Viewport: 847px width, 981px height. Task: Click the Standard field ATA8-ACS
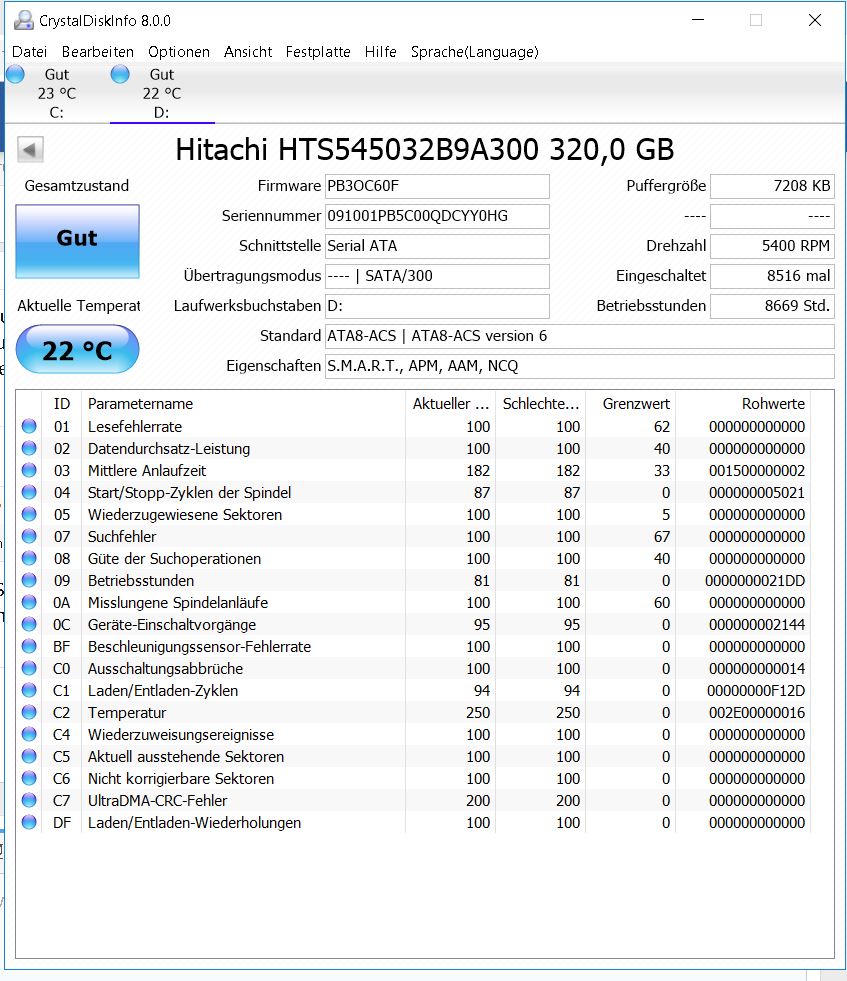pyautogui.click(x=579, y=336)
